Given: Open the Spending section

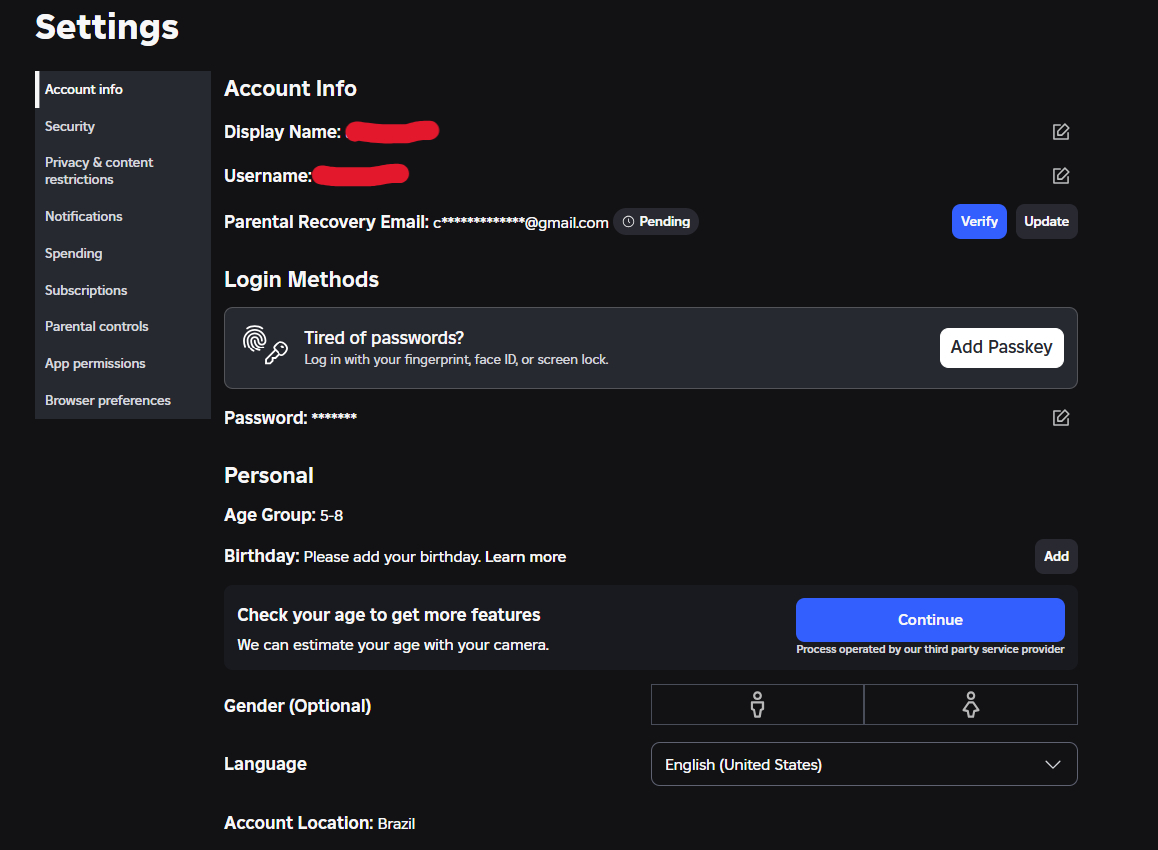Looking at the screenshot, I should 123,253.
